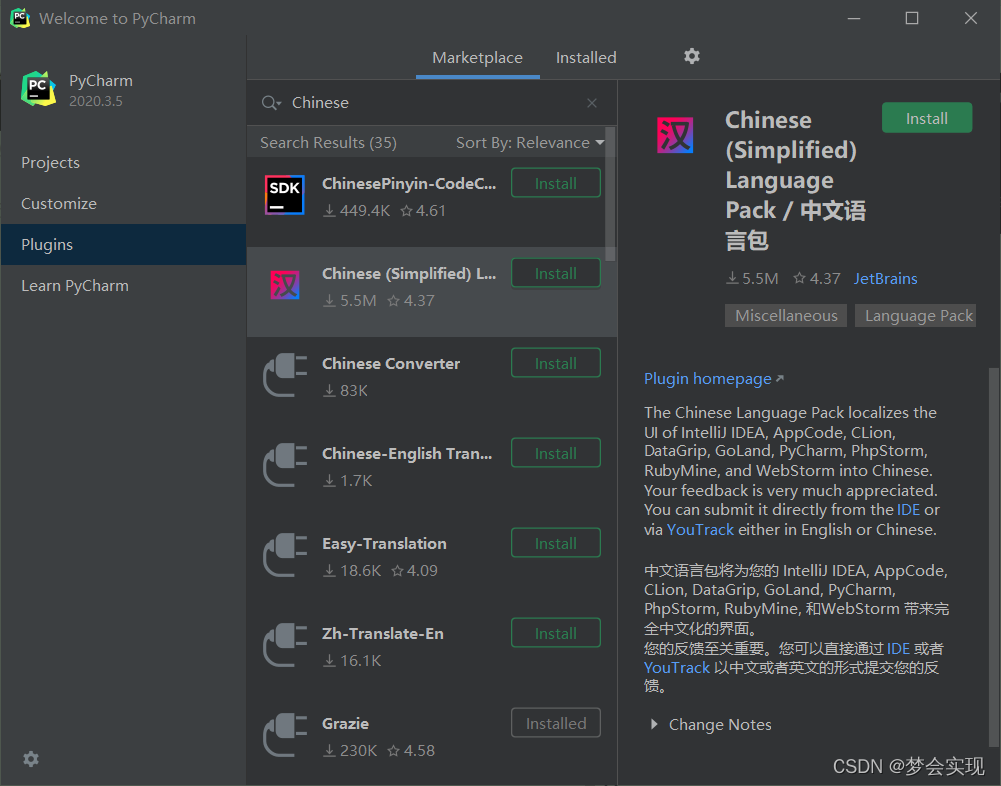The height and width of the screenshot is (786, 1001).
Task: Click the search magnifier icon
Action: click(x=270, y=103)
